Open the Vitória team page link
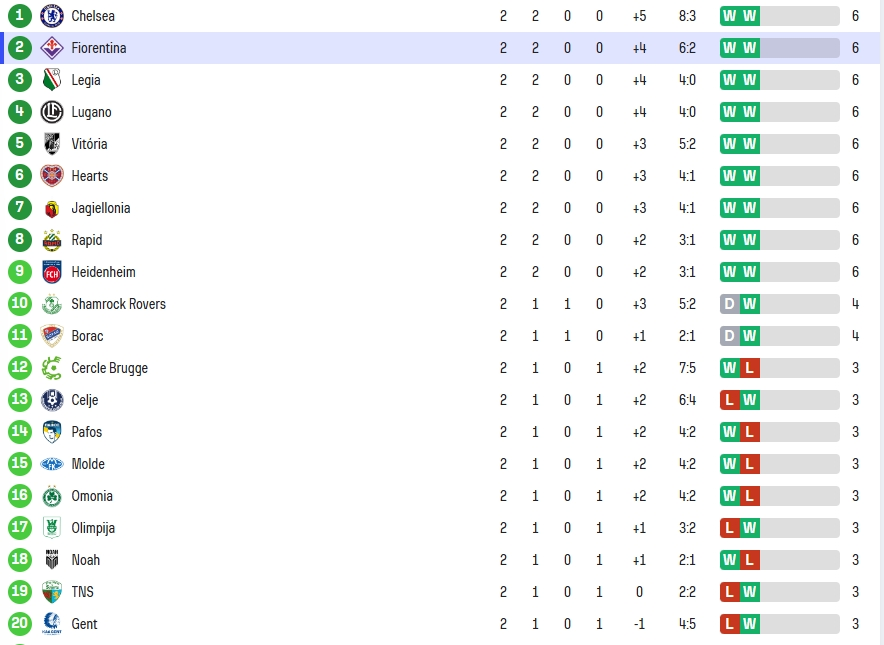 89,144
